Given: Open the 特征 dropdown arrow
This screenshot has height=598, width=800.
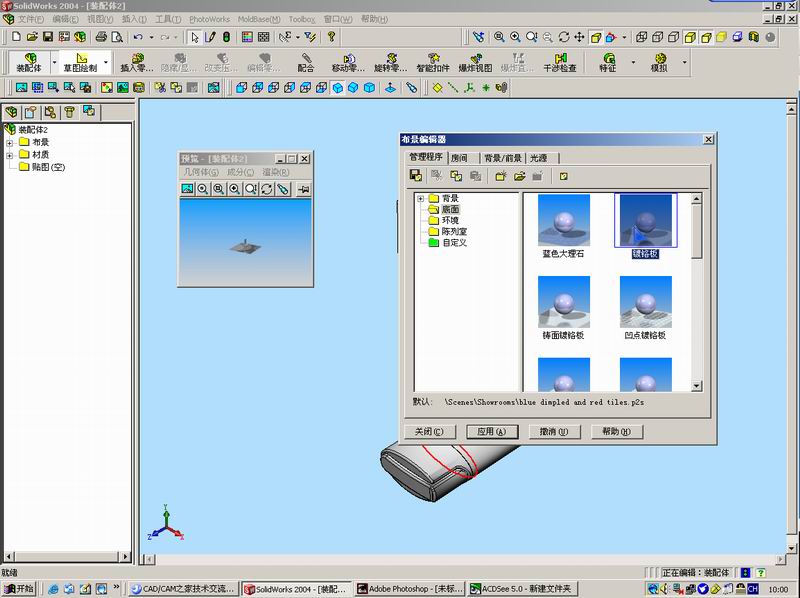Looking at the screenshot, I should pyautogui.click(x=633, y=62).
